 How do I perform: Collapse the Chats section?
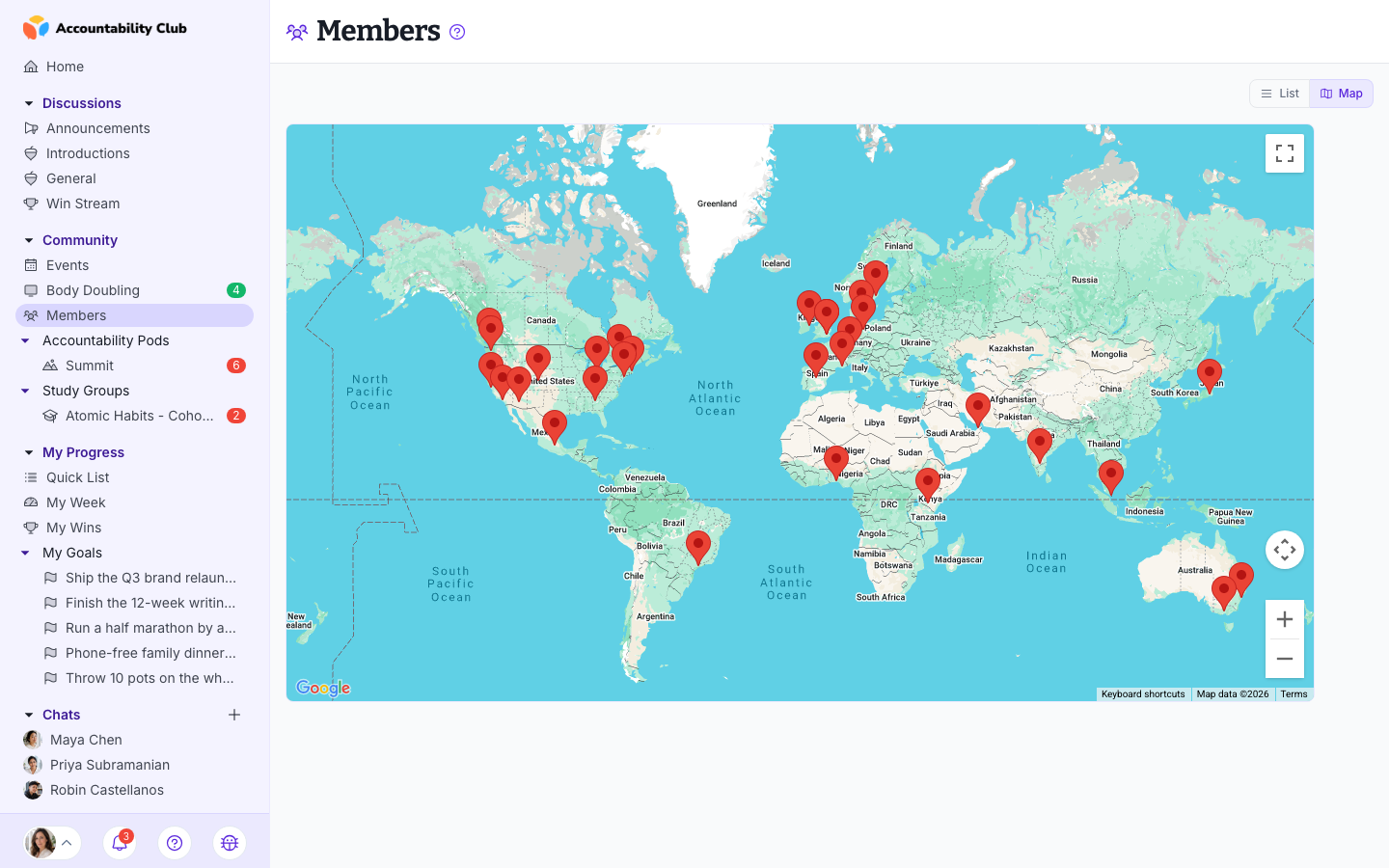point(29,715)
